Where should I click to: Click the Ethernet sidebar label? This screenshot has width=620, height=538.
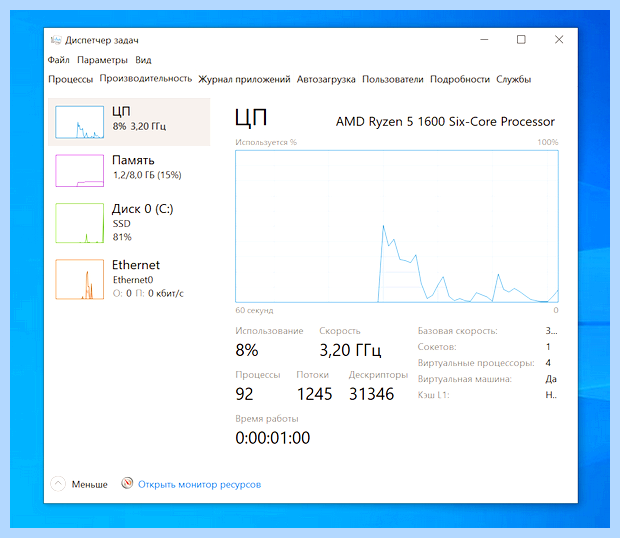click(x=136, y=265)
